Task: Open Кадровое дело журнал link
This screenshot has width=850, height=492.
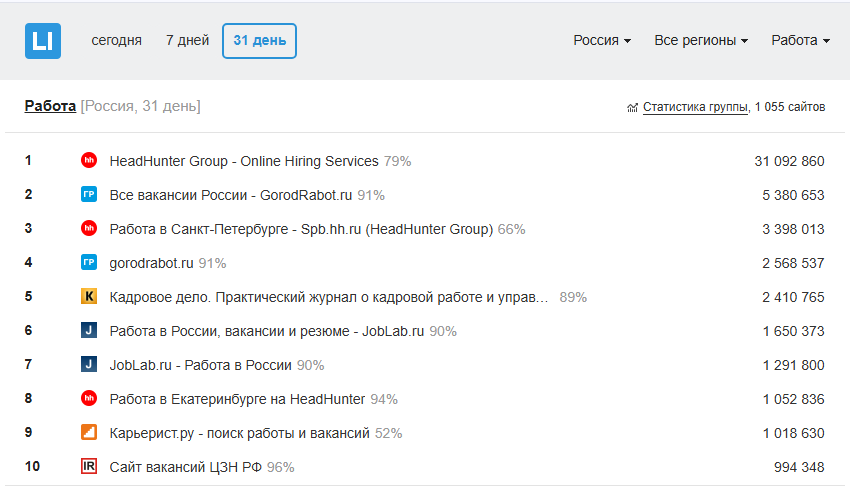Action: 329,297
